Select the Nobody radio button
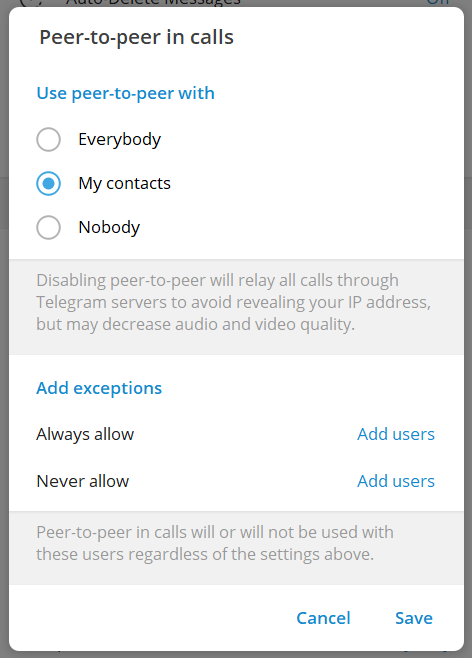Screen dimensions: 472x658 coord(48,227)
